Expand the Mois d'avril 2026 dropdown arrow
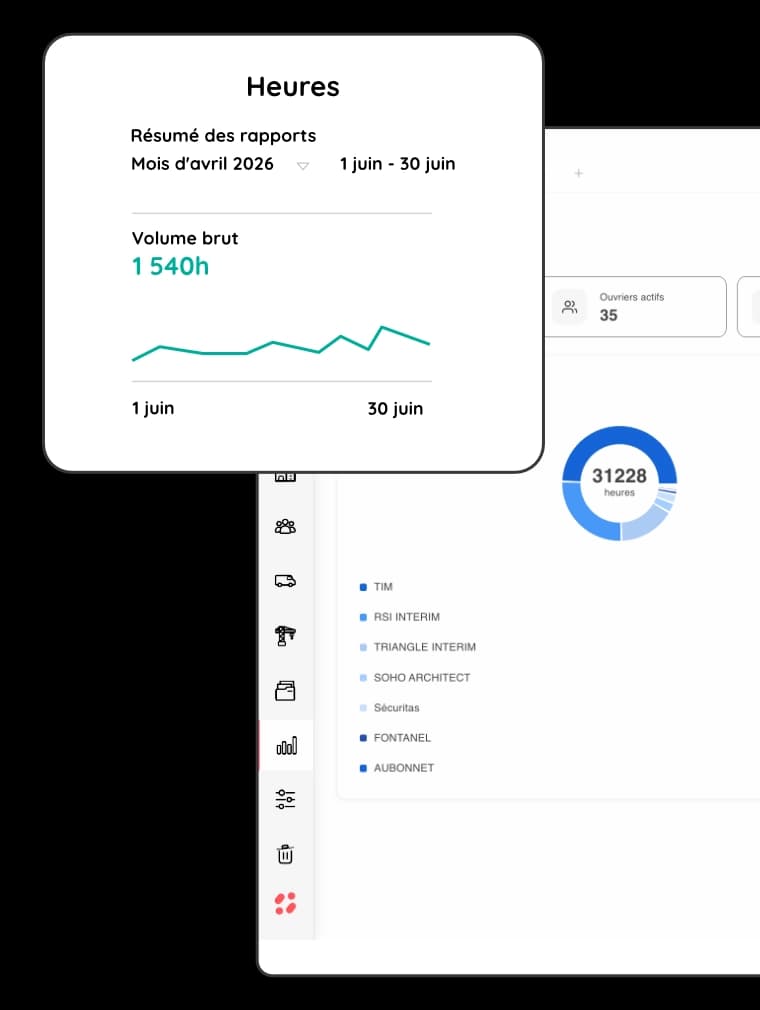The width and height of the screenshot is (760, 1010). [x=303, y=166]
